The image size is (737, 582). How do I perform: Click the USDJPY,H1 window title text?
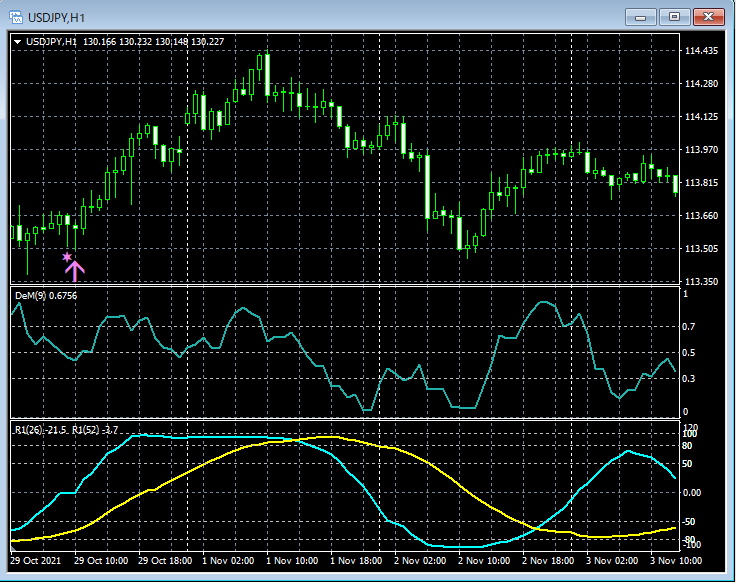coord(56,17)
